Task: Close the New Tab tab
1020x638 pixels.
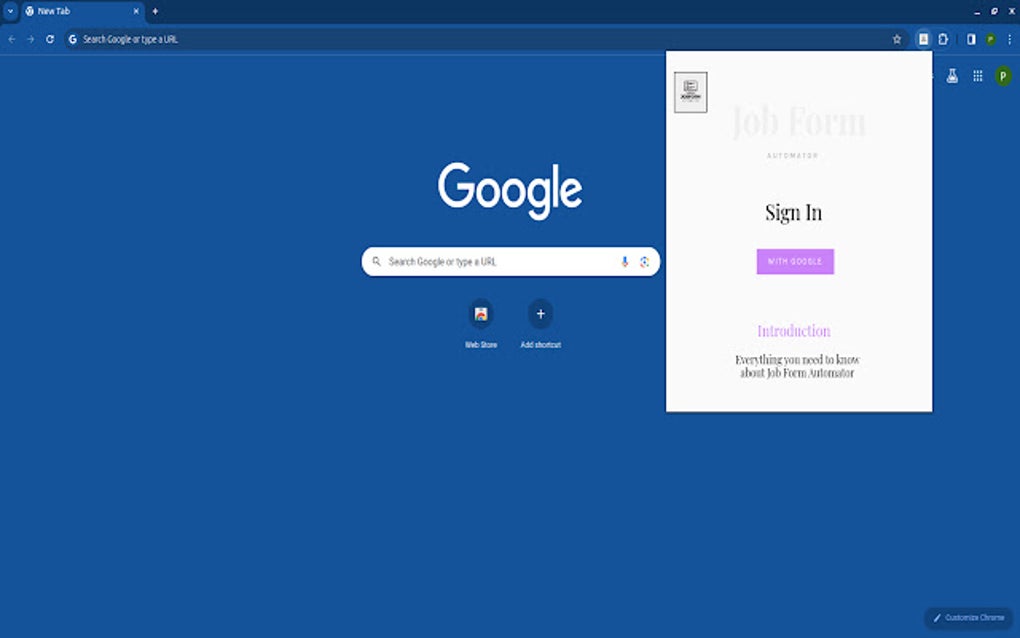Action: [x=136, y=11]
